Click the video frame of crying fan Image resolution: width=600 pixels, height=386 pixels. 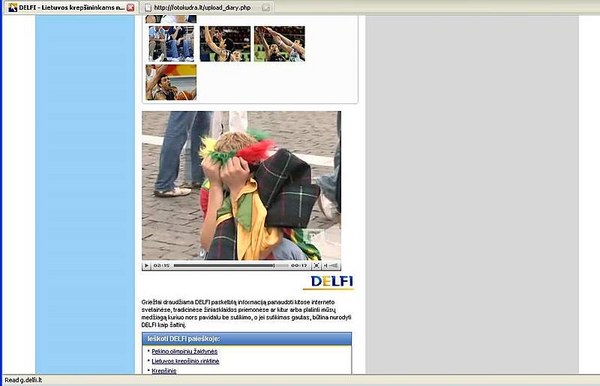241,186
